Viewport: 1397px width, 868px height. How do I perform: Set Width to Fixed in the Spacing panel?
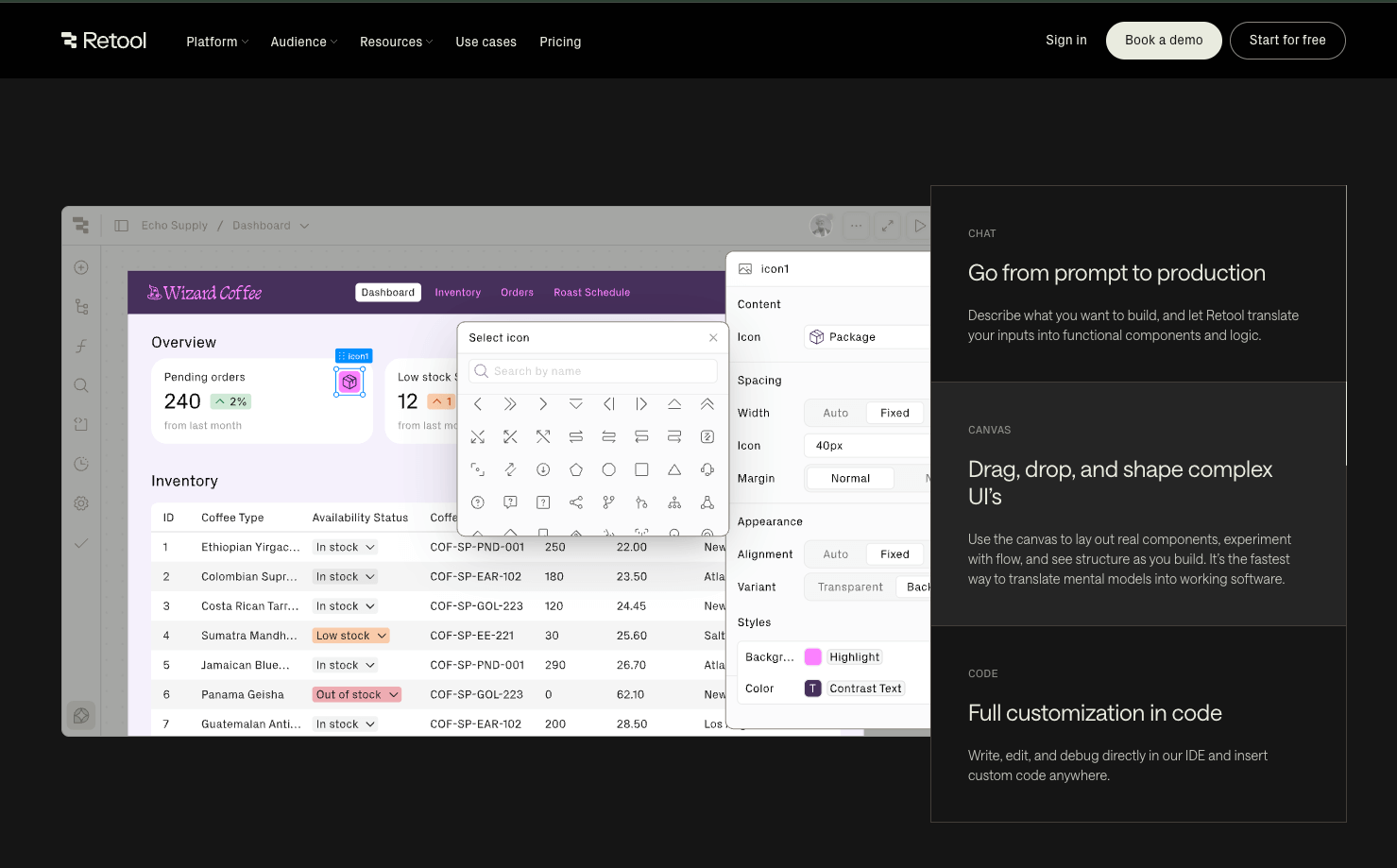click(x=894, y=412)
